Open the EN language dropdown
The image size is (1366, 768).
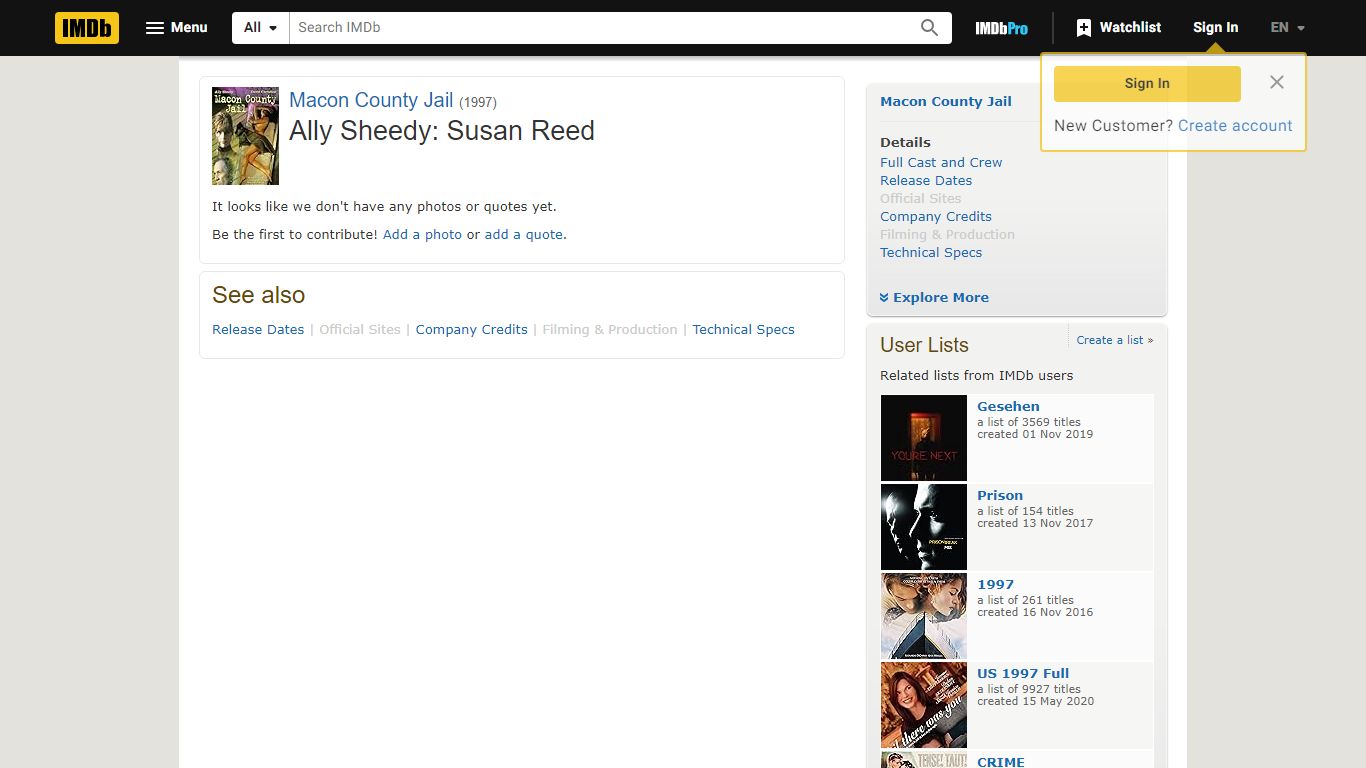coord(1288,28)
